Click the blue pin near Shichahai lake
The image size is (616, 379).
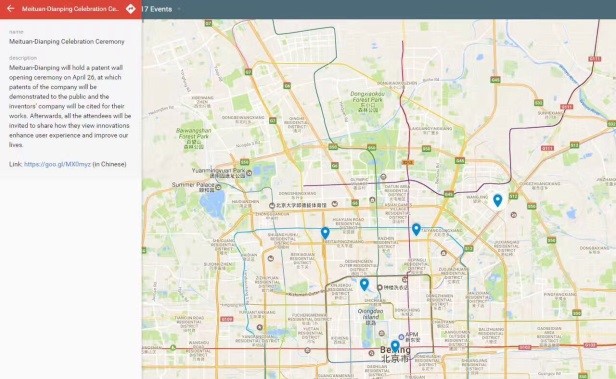pos(364,284)
